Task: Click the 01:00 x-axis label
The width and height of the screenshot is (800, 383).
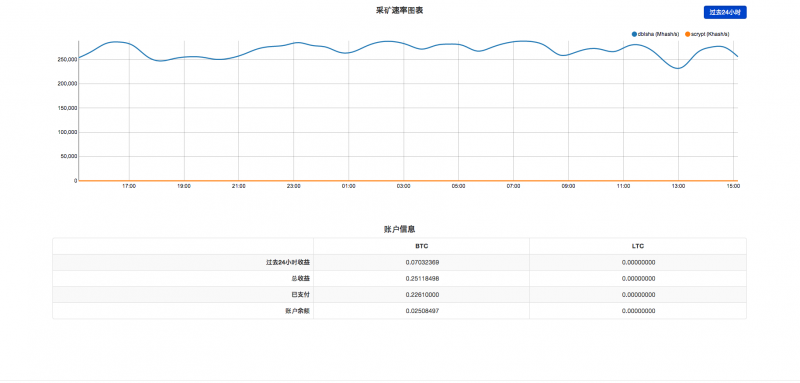Action: pos(348,187)
